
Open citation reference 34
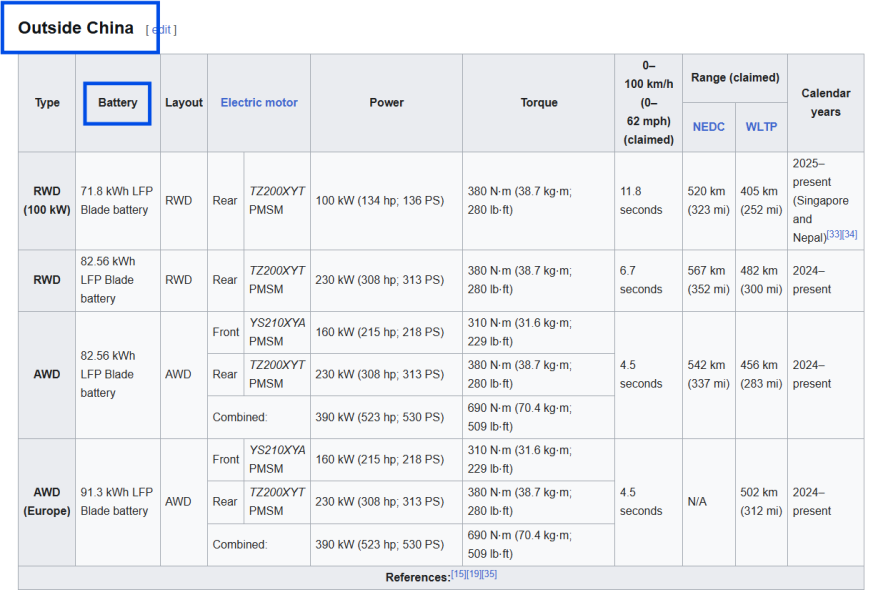click(849, 234)
